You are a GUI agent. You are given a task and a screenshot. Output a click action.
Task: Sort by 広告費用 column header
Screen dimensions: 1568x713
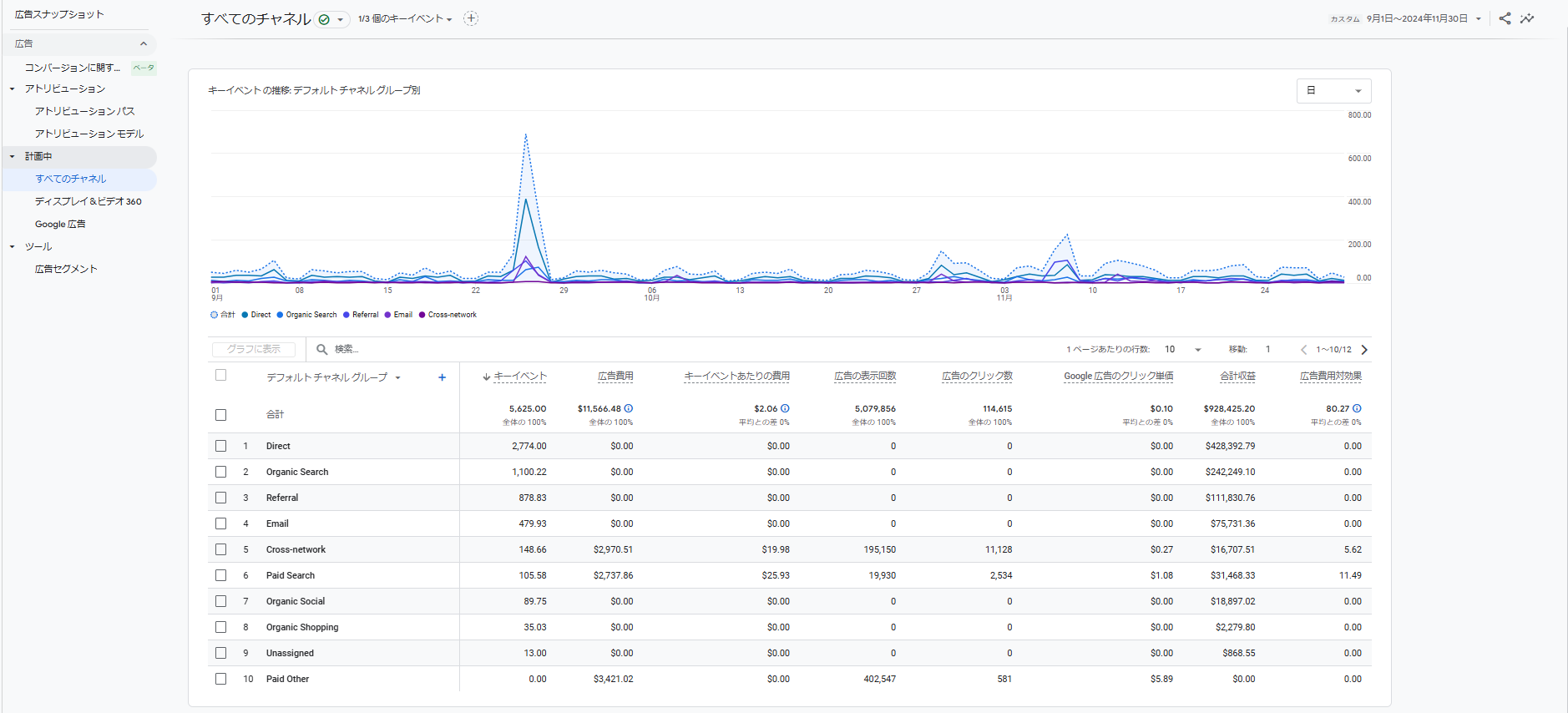pyautogui.click(x=615, y=377)
